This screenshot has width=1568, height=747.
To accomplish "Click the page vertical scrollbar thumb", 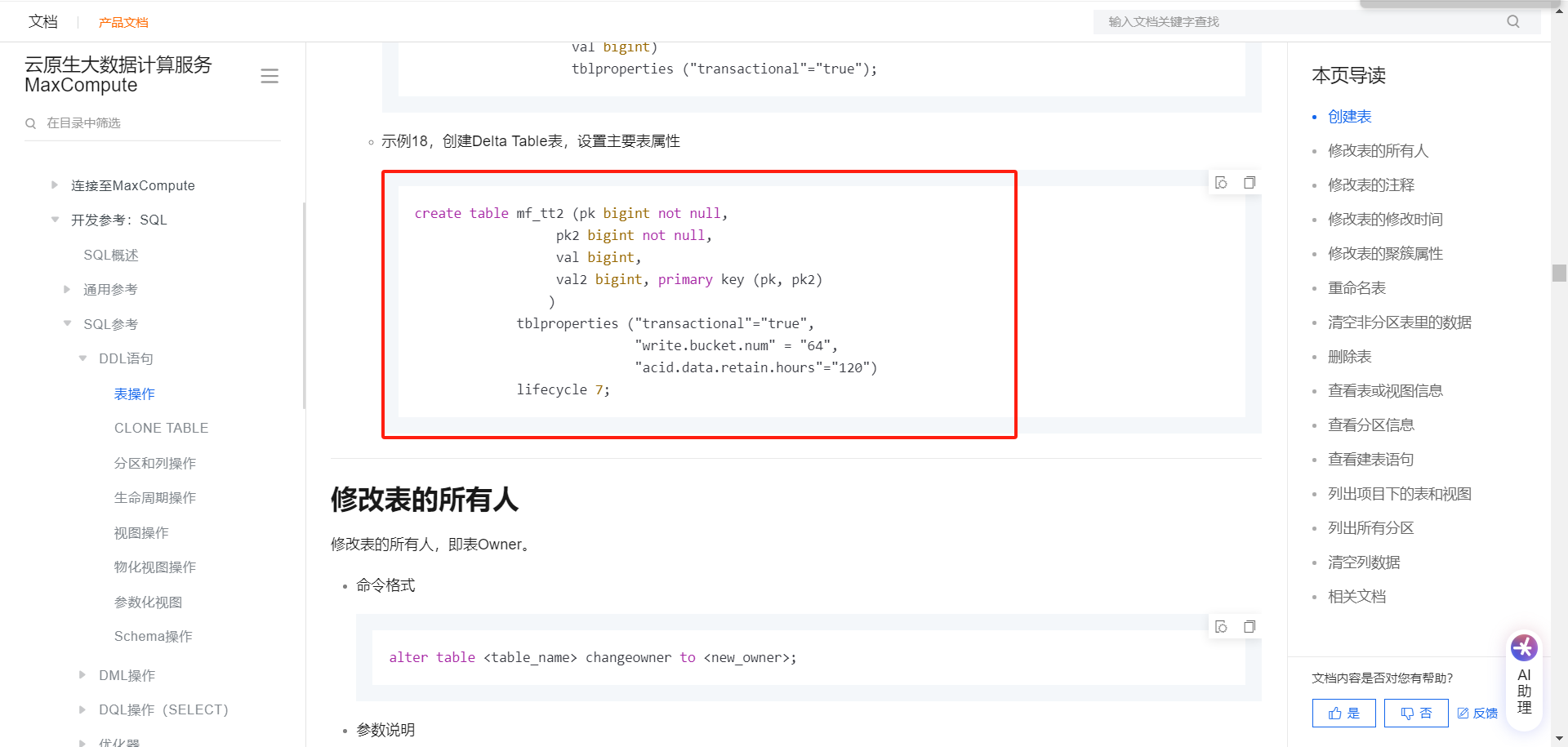I will coord(1560,273).
